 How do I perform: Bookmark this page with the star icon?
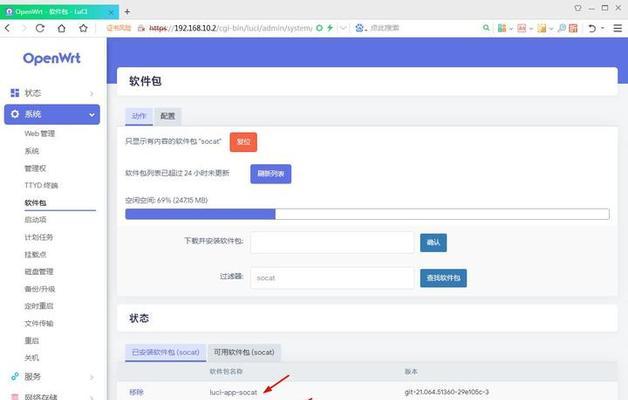coord(83,28)
